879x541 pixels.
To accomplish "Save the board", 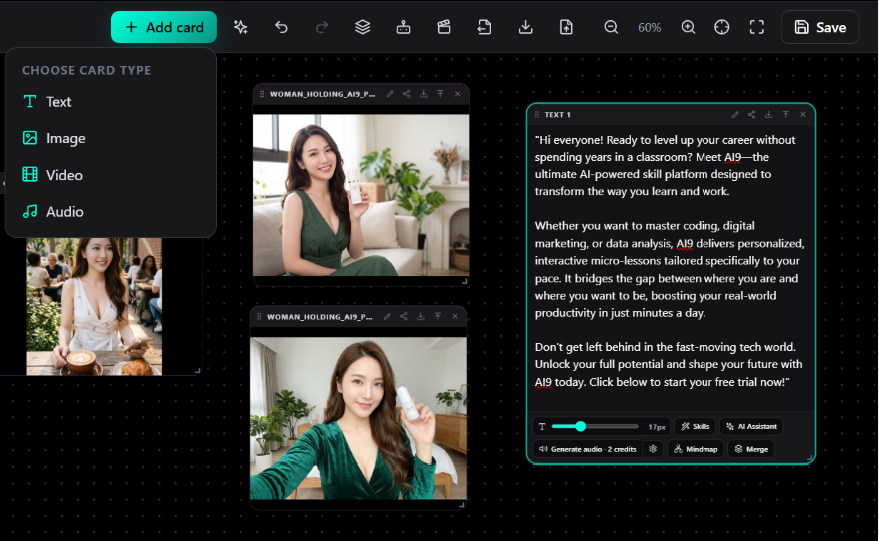I will click(x=820, y=27).
